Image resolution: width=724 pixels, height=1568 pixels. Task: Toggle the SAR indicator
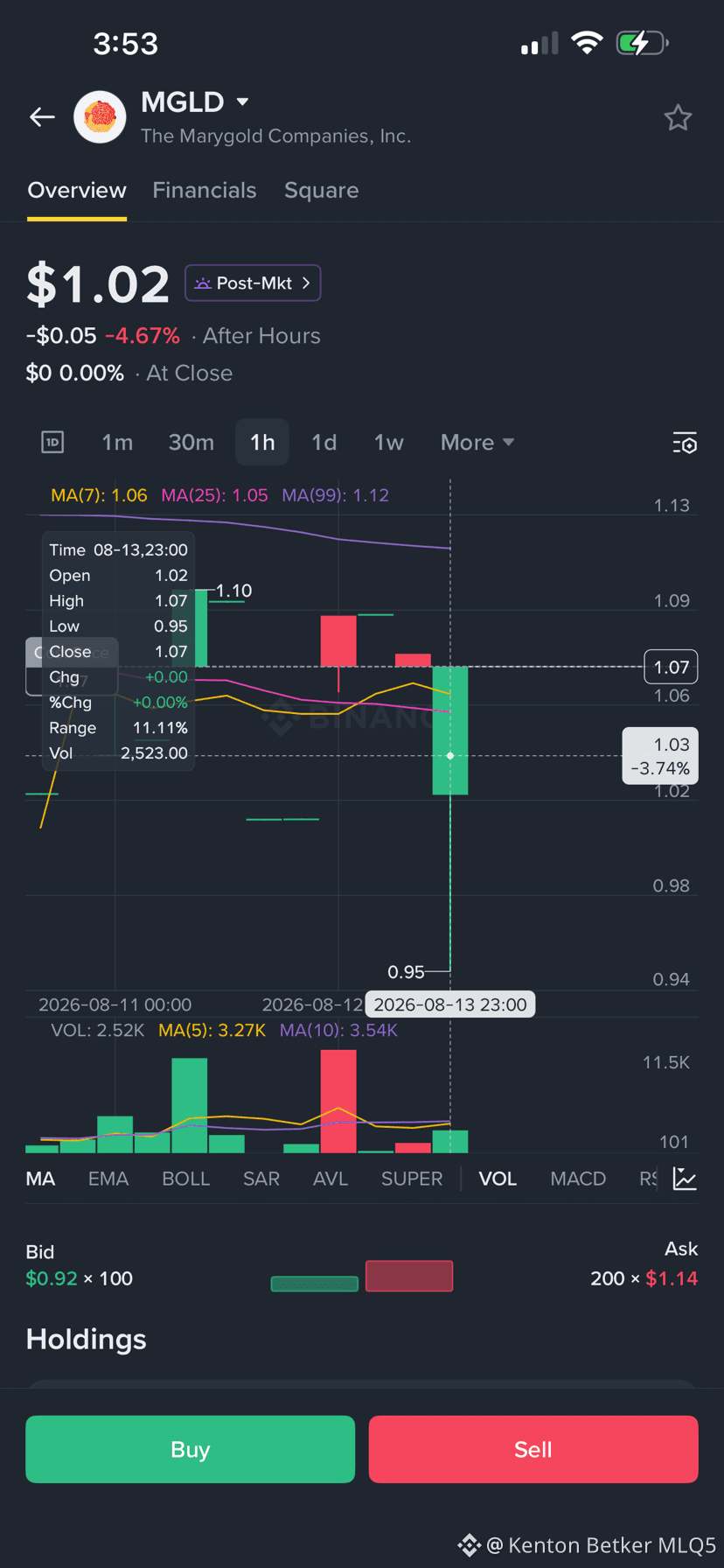261,1179
